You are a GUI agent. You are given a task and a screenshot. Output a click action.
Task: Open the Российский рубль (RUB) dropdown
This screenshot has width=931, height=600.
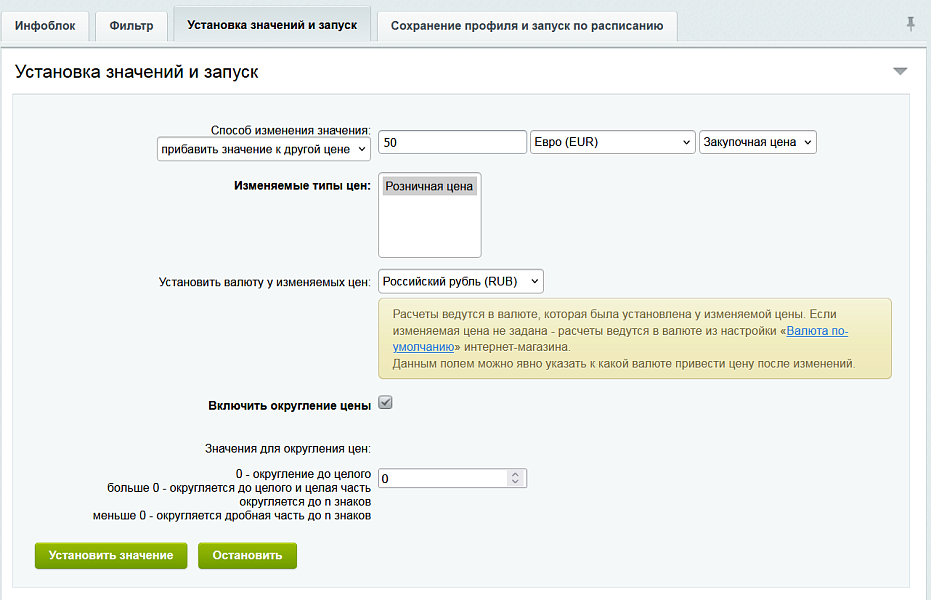(460, 281)
